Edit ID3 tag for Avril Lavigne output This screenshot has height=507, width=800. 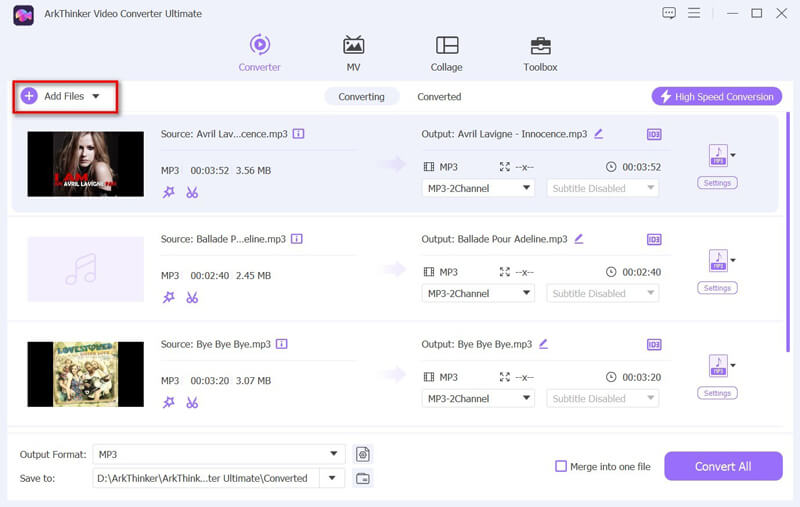654,134
